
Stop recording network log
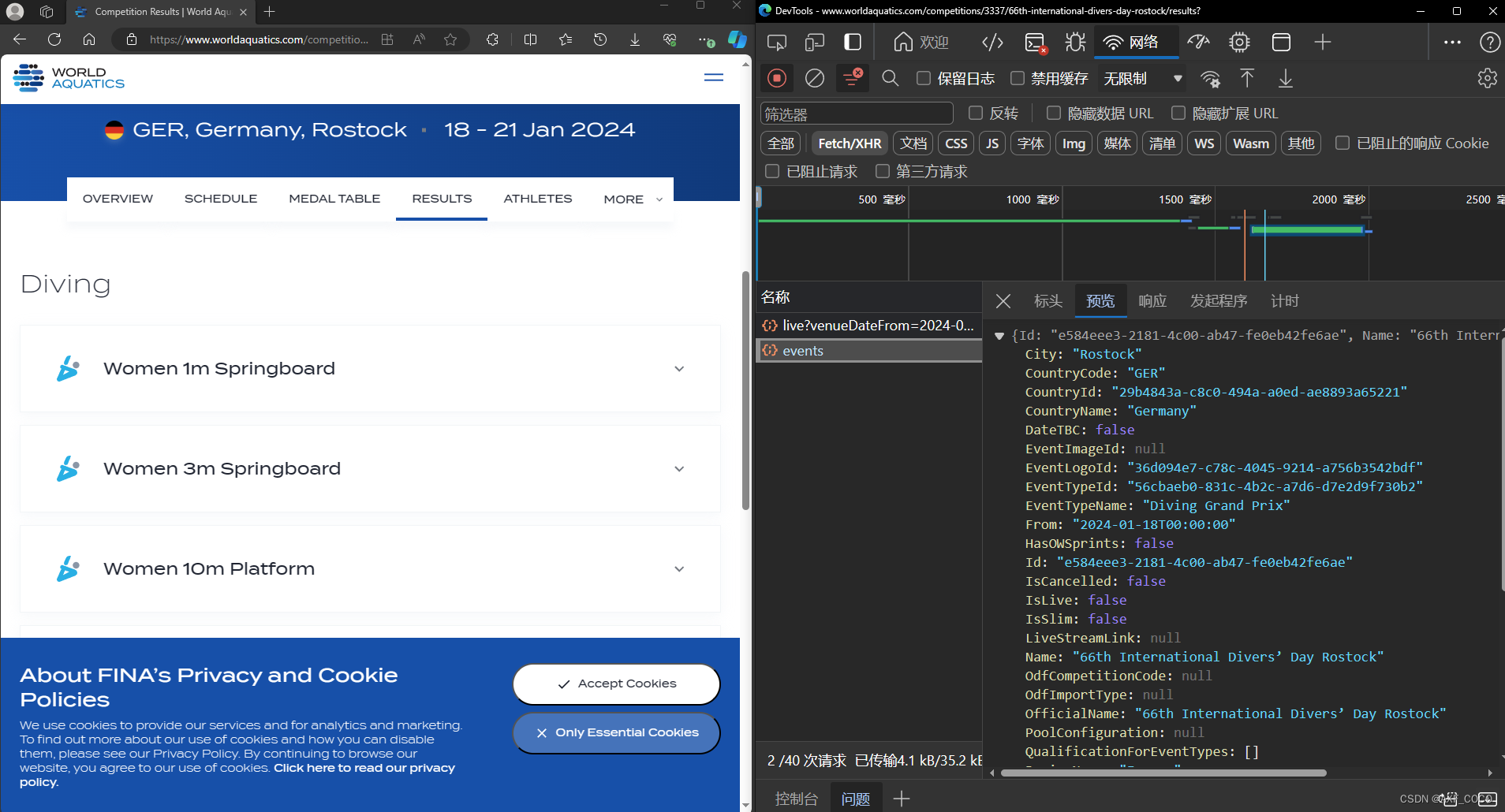[x=777, y=78]
